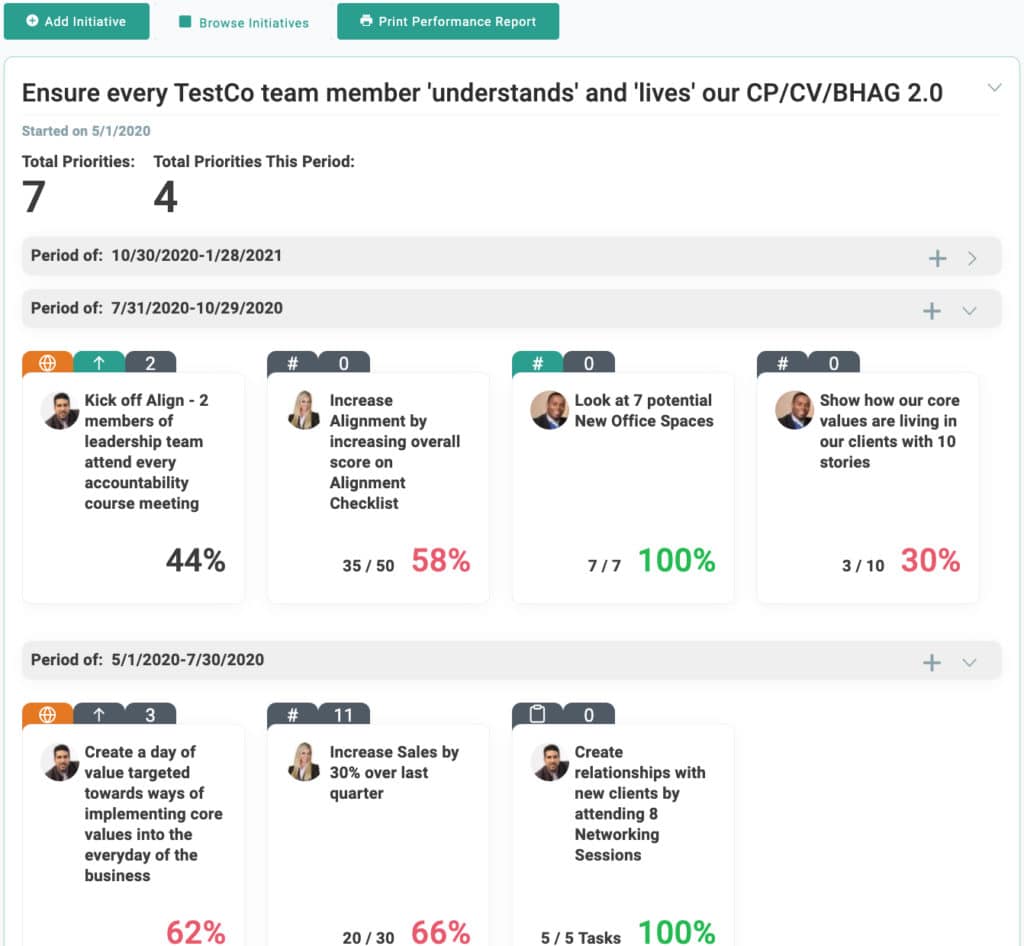Expand the 10/30/2020-1/28/2021 period row
The height and width of the screenshot is (946, 1024).
[972, 257]
